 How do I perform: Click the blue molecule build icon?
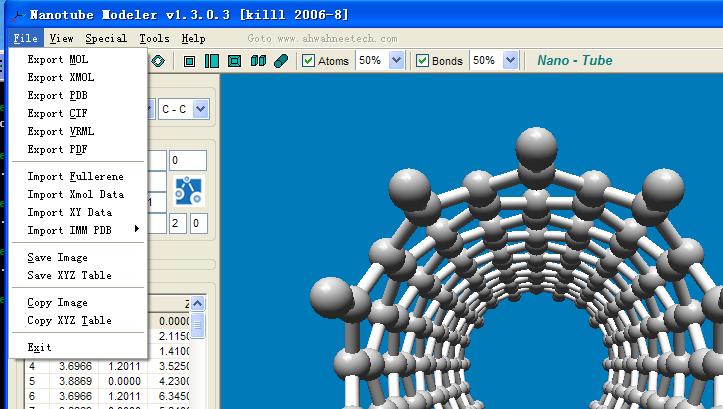click(x=188, y=191)
